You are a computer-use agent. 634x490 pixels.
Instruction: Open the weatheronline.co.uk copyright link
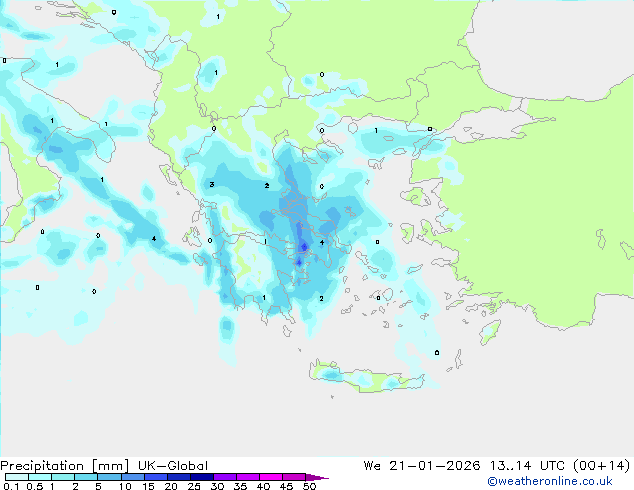point(550,481)
